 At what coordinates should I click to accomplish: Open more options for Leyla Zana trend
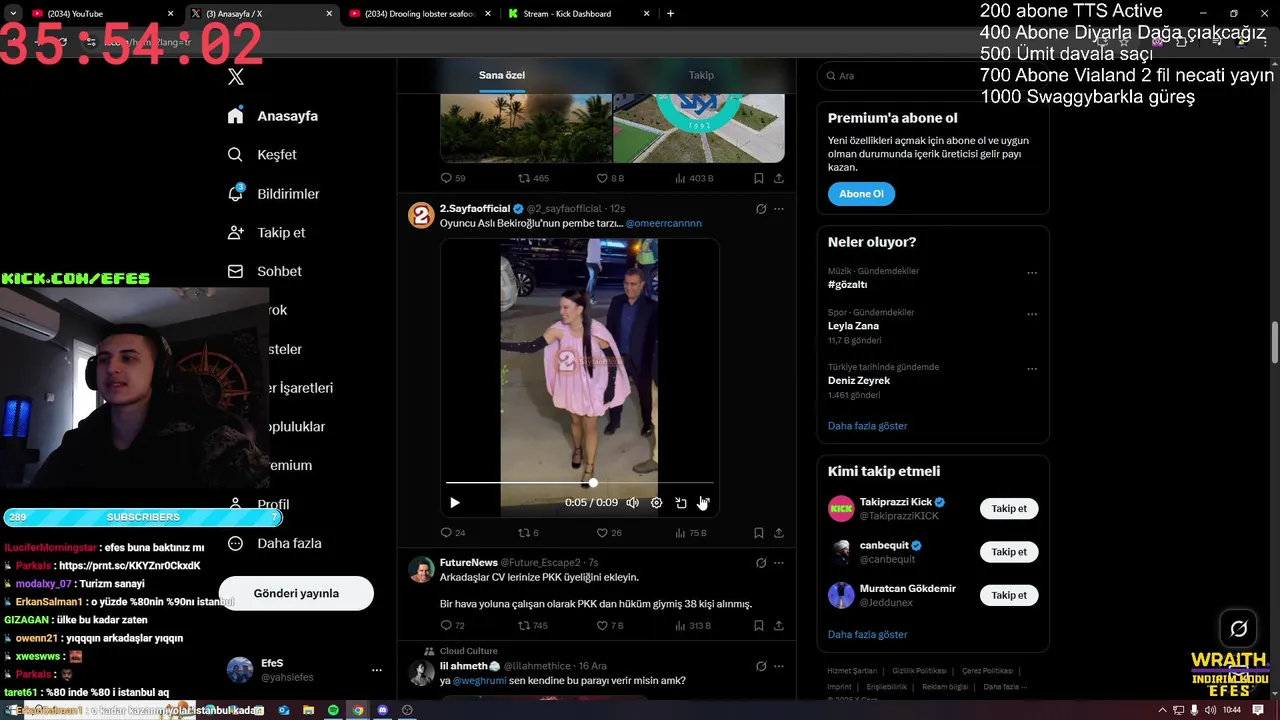click(1032, 314)
